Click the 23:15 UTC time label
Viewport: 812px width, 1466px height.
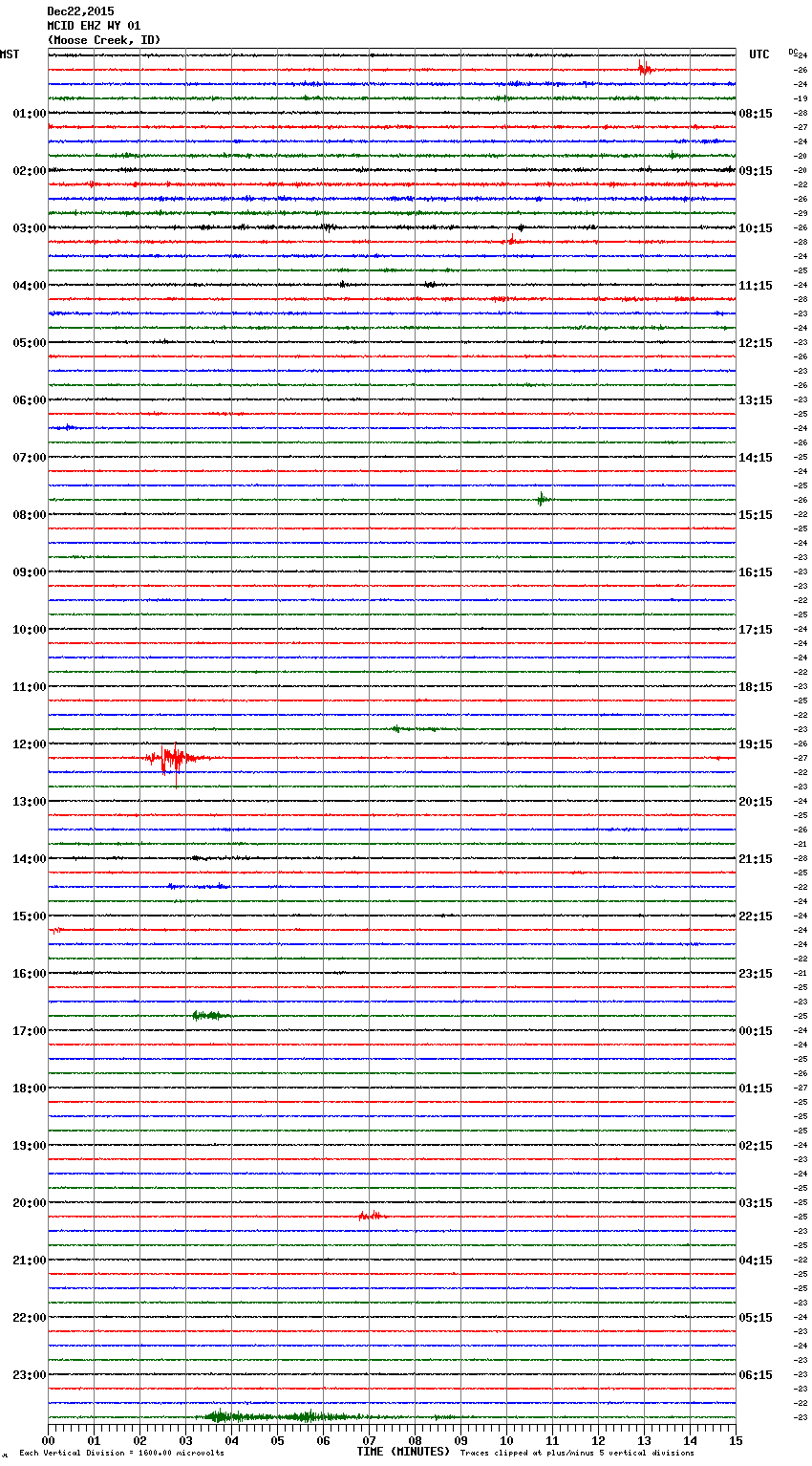point(756,974)
